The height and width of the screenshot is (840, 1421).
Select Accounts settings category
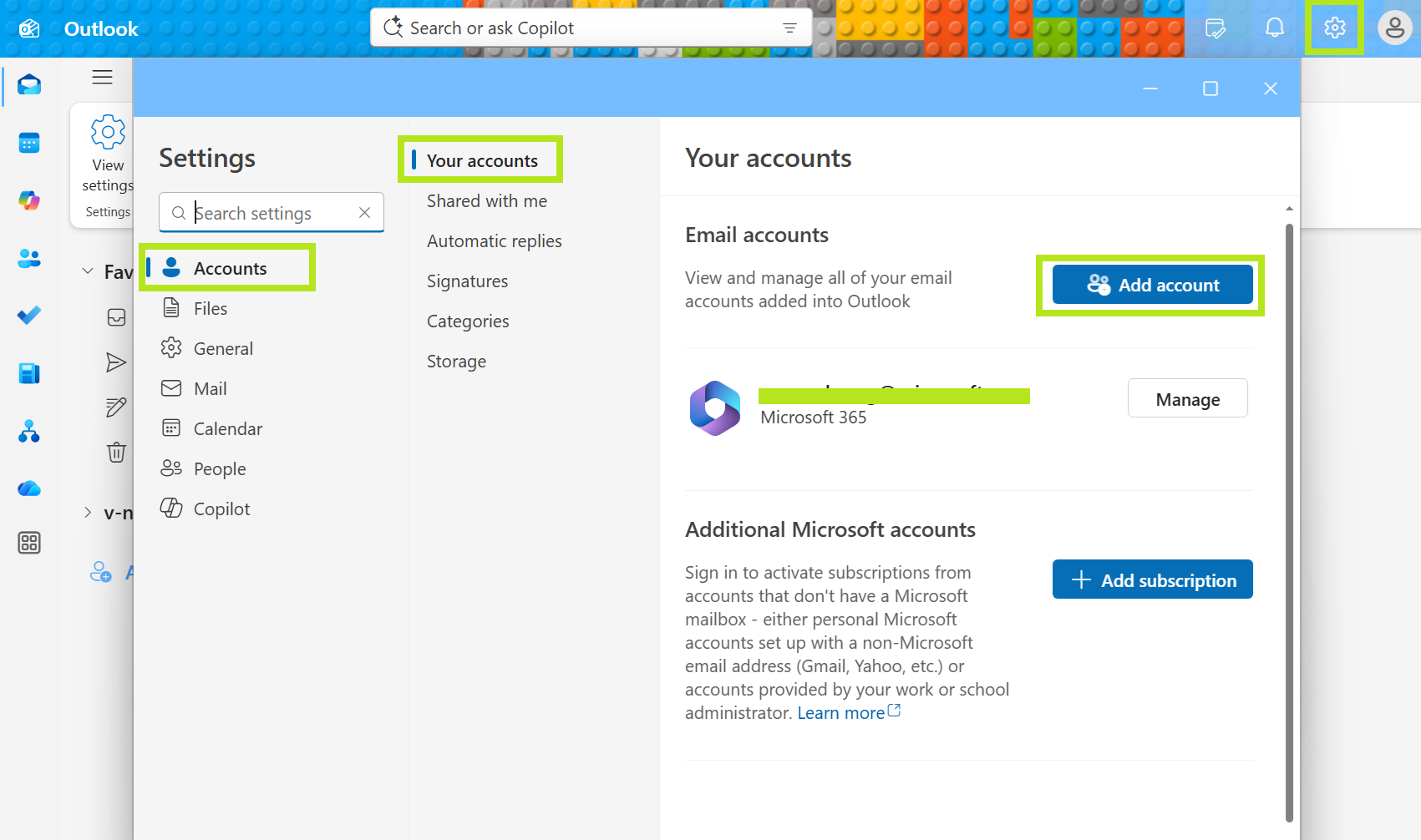pyautogui.click(x=227, y=268)
